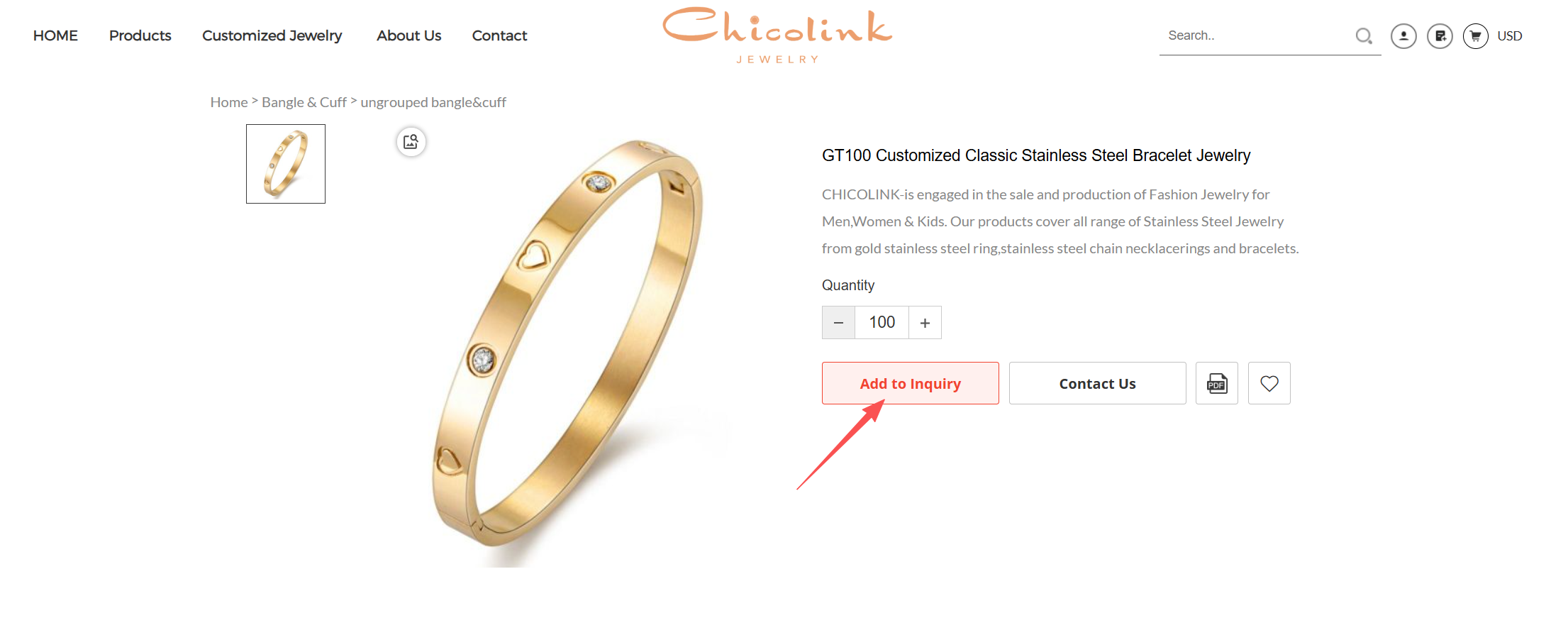Click the Chicolink Jewelry logo

tap(777, 35)
